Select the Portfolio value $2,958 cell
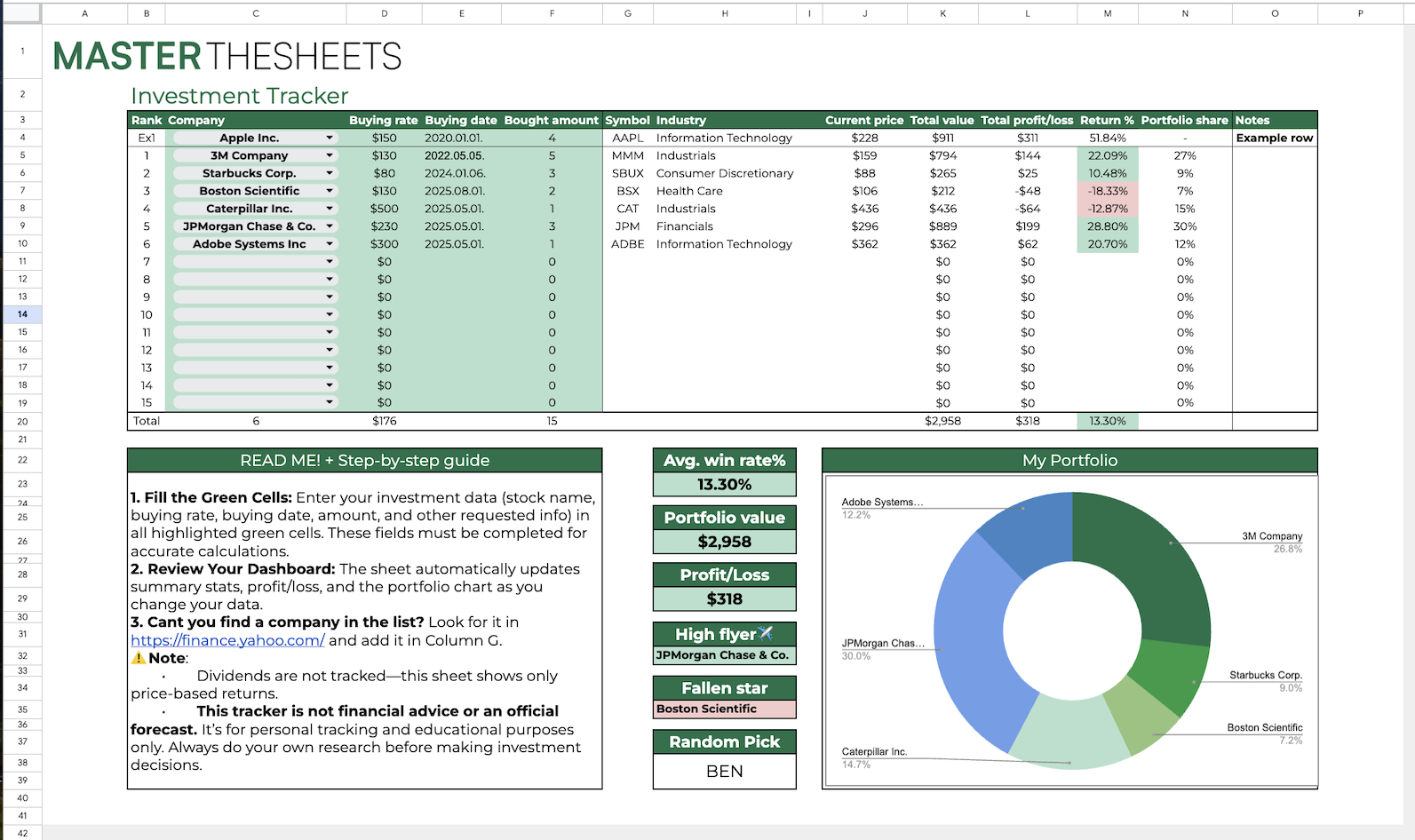 pyautogui.click(x=724, y=542)
